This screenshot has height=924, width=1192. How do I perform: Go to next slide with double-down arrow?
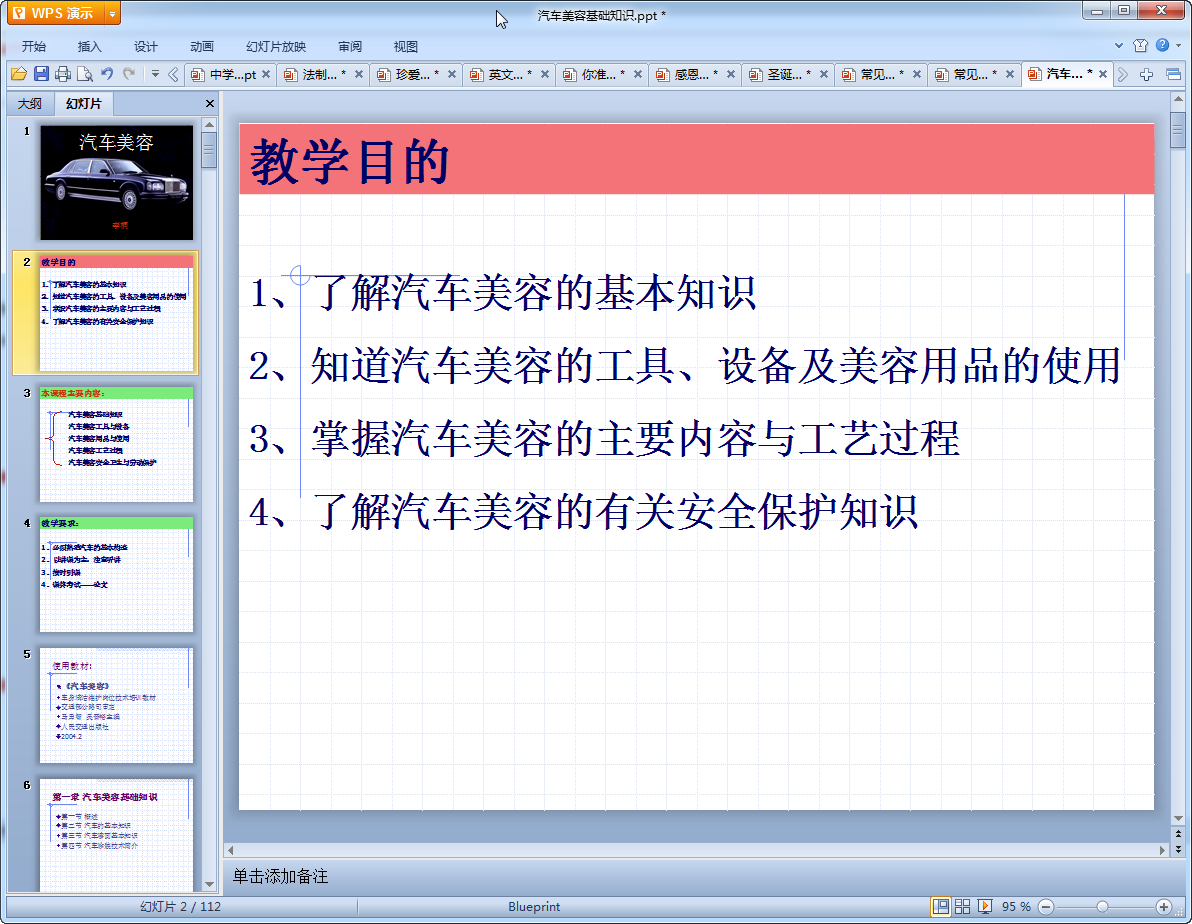tap(1178, 849)
